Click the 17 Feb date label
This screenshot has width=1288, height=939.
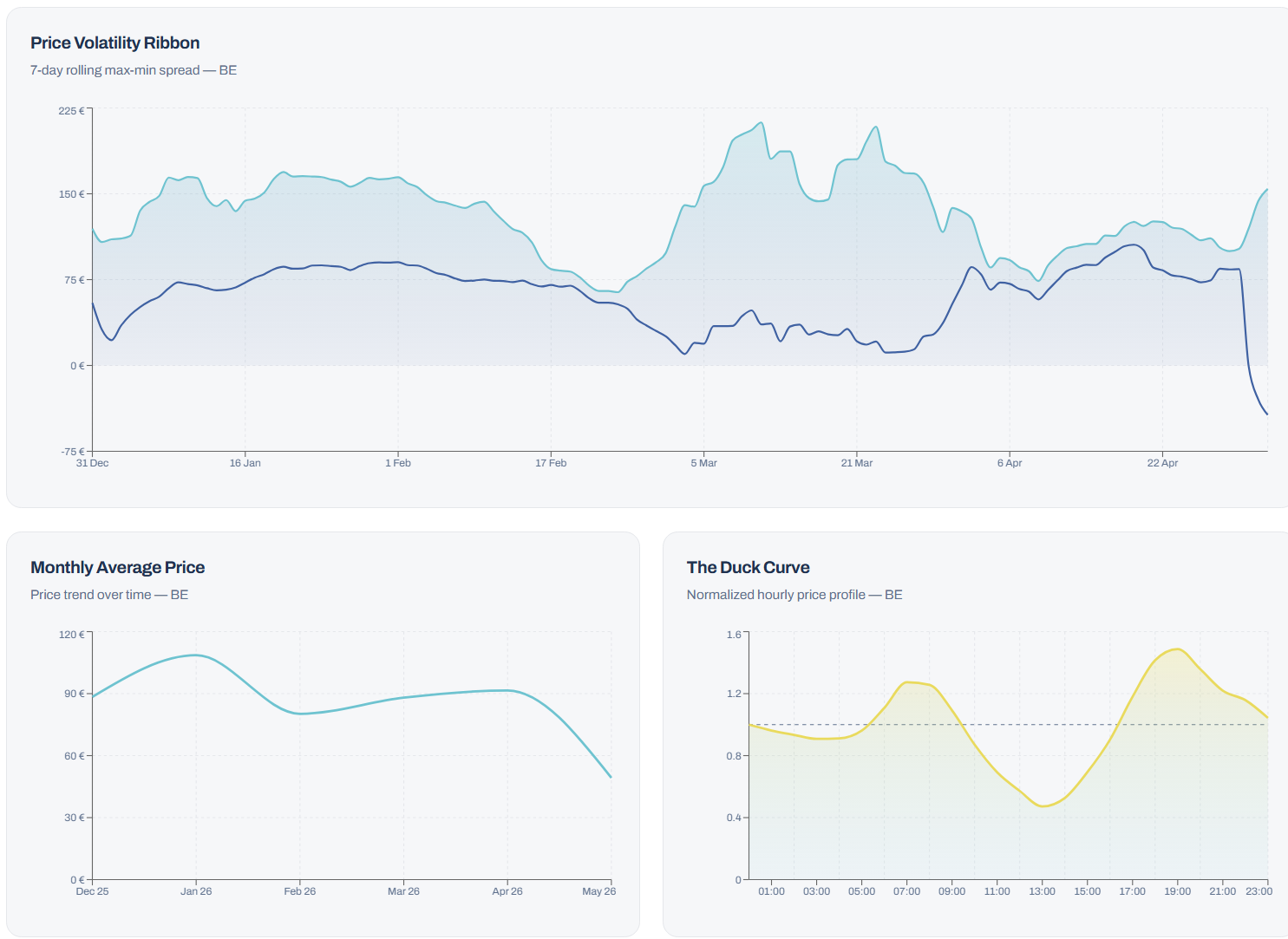551,463
